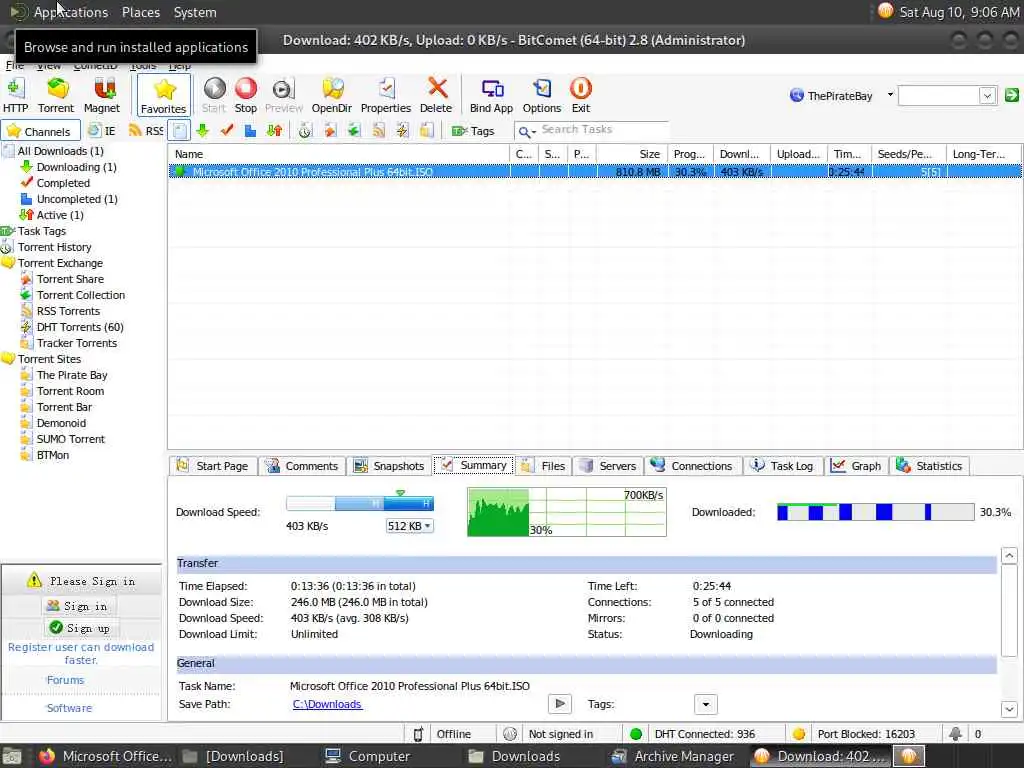Toggle the Favorites panel button
Viewport: 1024px width, 768px height.
point(164,95)
